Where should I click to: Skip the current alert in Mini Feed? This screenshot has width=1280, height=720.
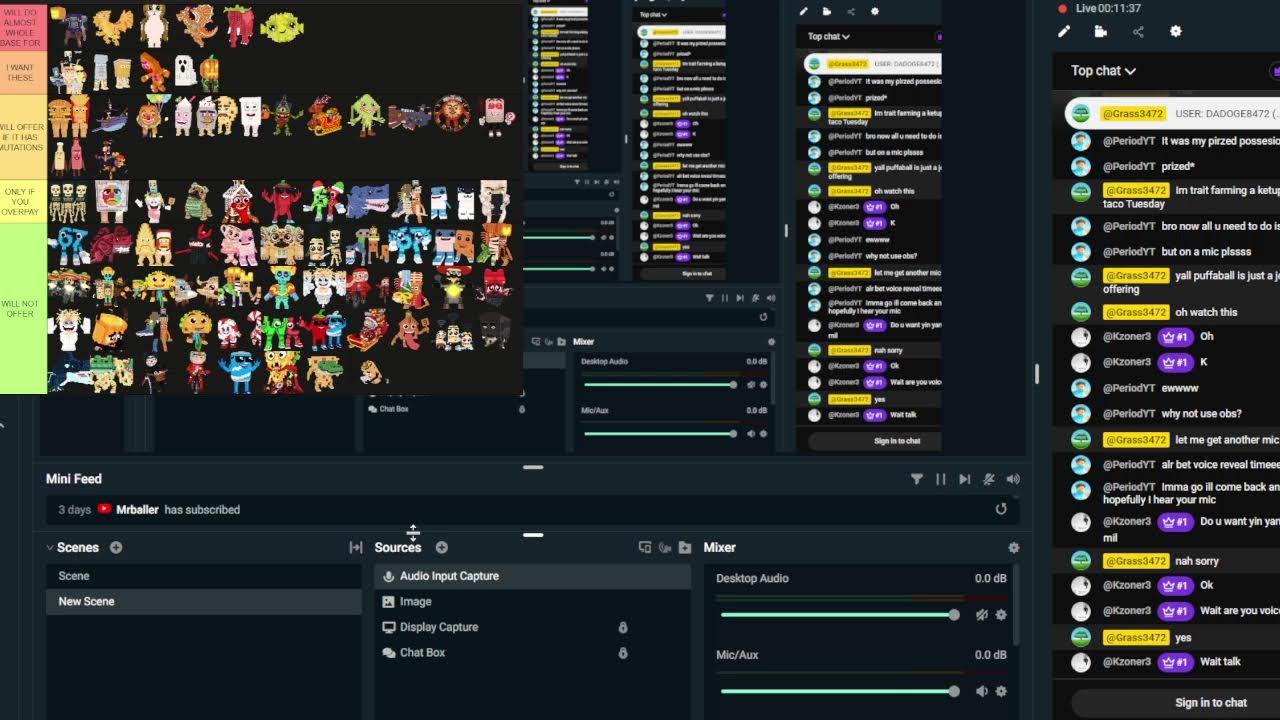coord(965,479)
